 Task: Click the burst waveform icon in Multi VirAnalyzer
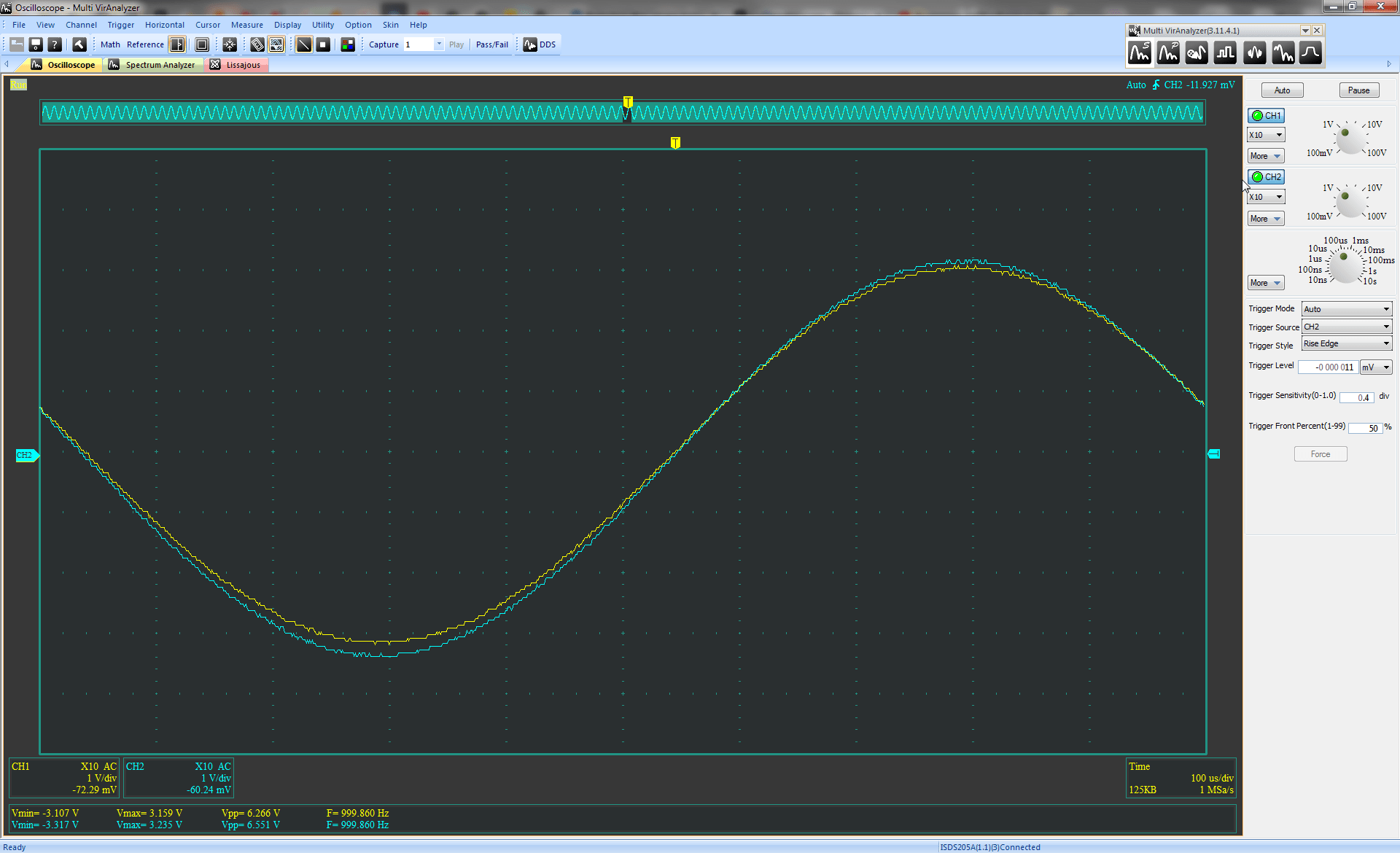point(1254,52)
